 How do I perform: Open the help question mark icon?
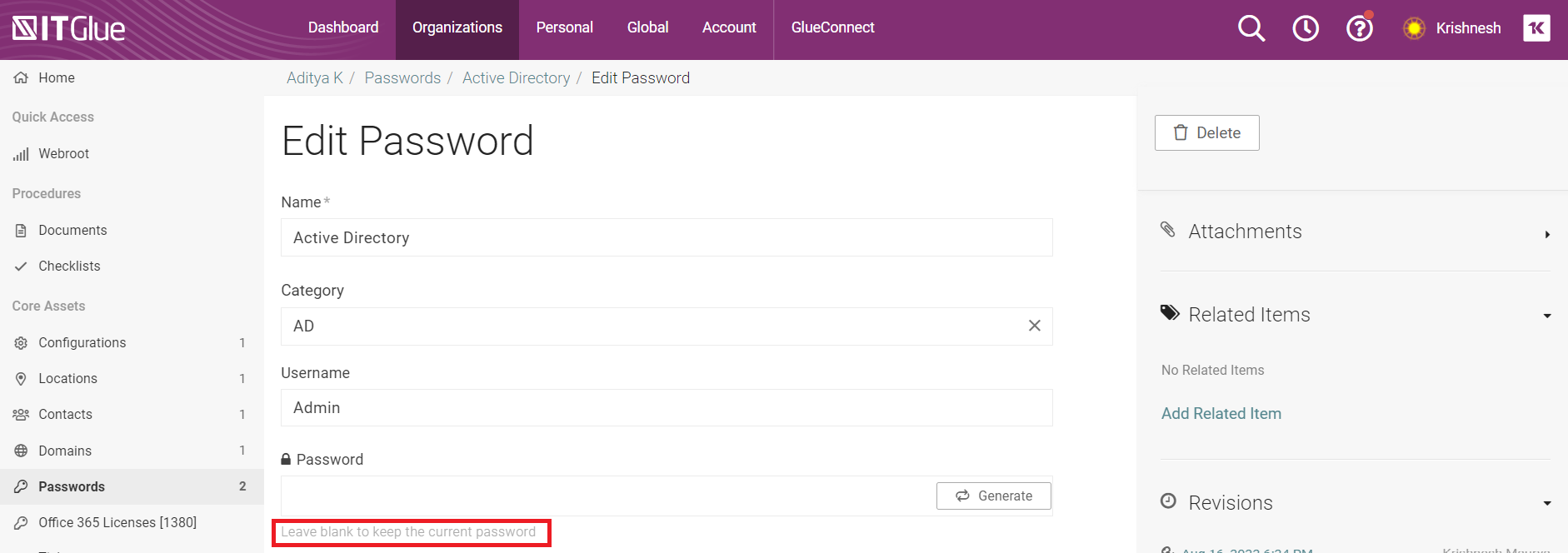[x=1360, y=28]
